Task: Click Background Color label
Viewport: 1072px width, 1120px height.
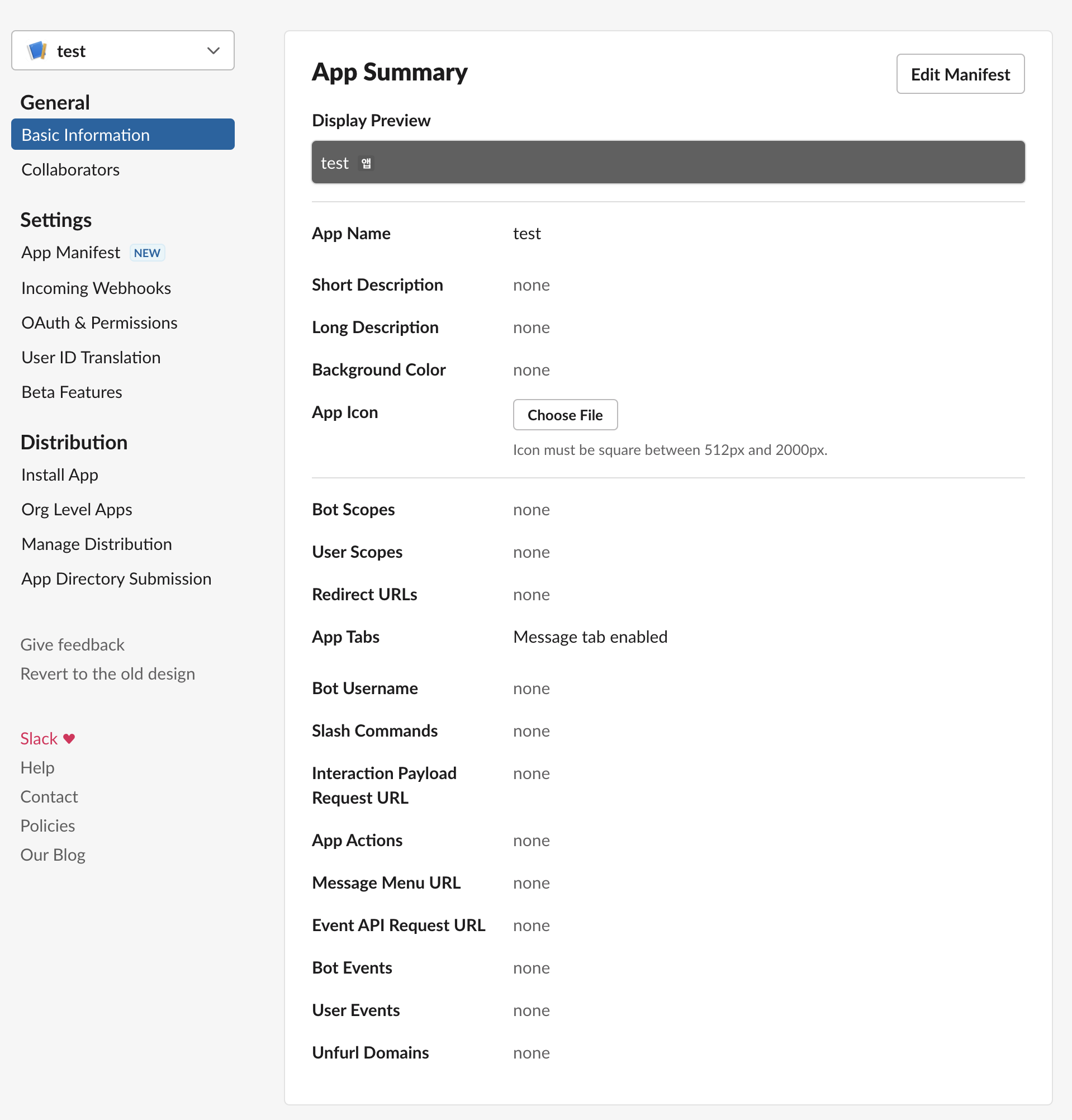Action: pos(378,371)
